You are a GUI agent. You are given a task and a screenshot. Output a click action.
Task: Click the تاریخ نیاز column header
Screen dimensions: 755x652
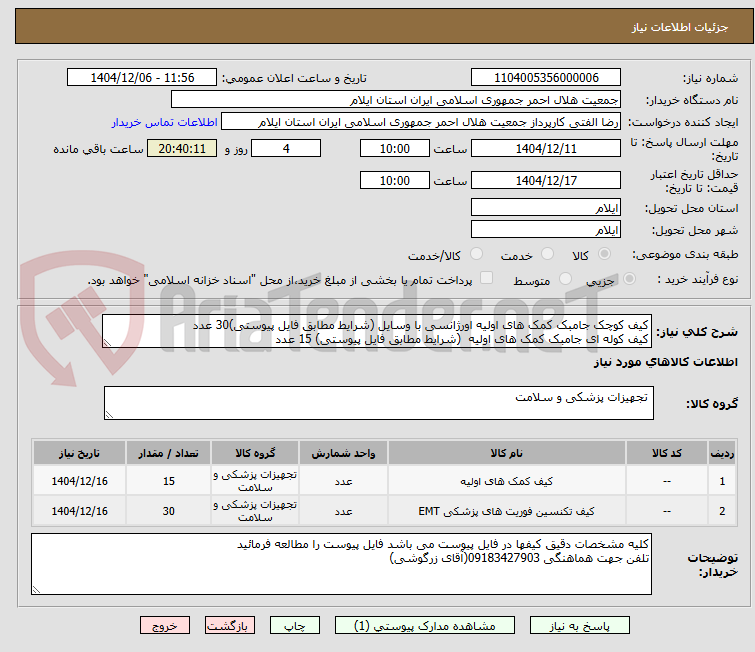(79, 453)
